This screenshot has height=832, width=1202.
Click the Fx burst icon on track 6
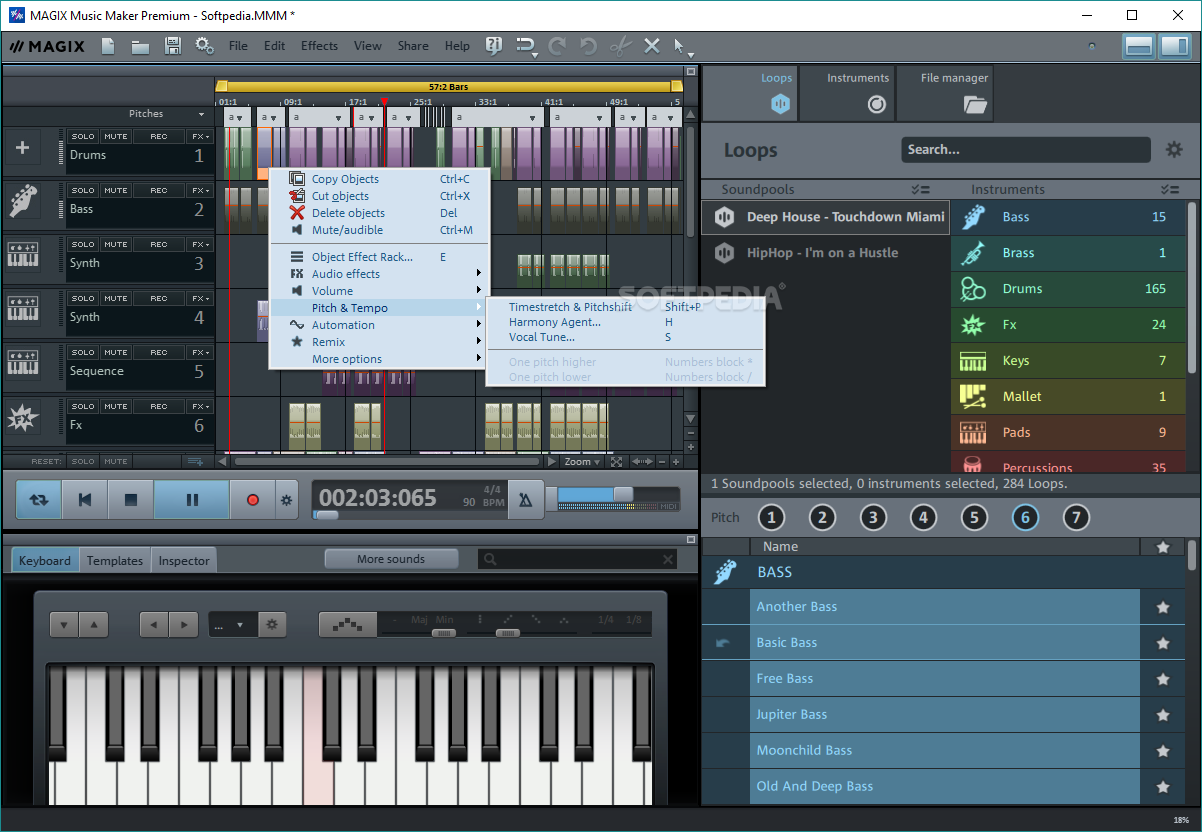(22, 419)
